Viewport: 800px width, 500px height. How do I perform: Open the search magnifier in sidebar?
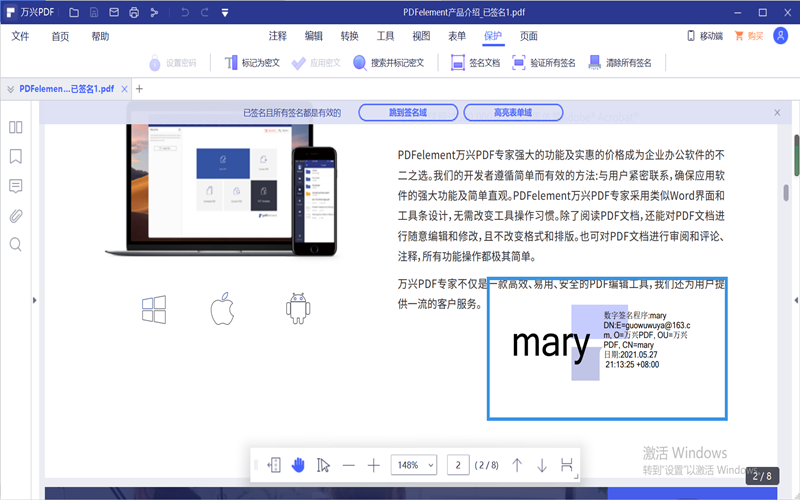pos(16,244)
